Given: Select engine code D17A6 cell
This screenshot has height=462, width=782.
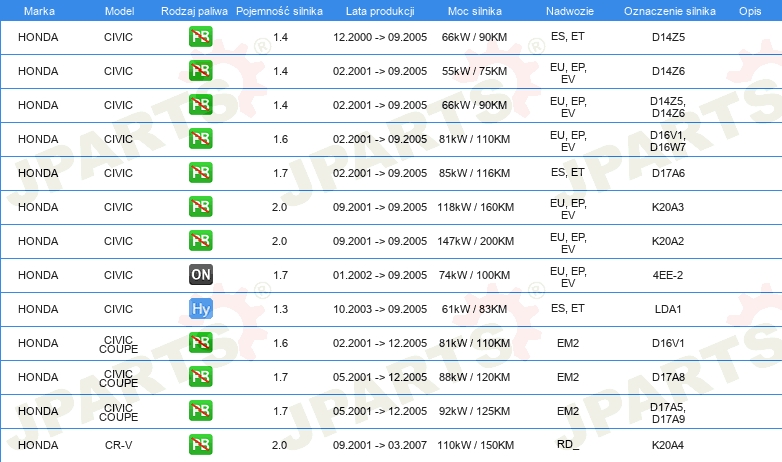Looking at the screenshot, I should point(668,173).
